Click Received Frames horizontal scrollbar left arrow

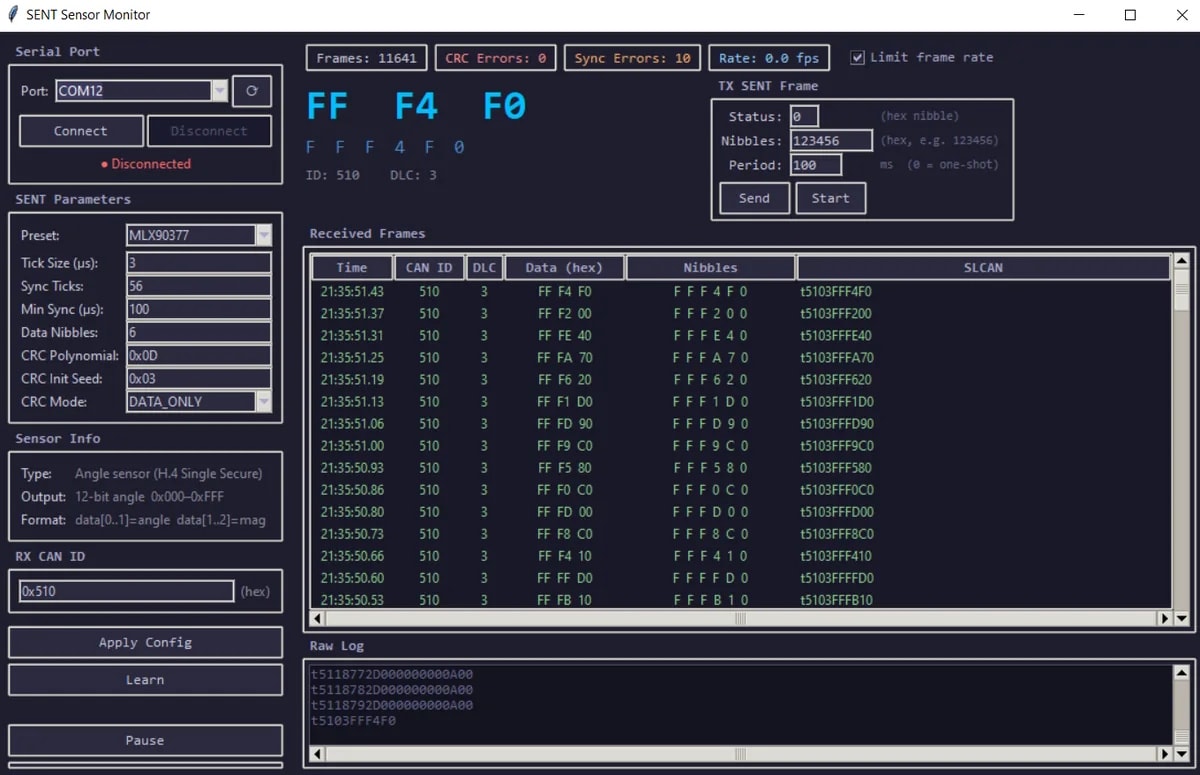click(x=316, y=619)
